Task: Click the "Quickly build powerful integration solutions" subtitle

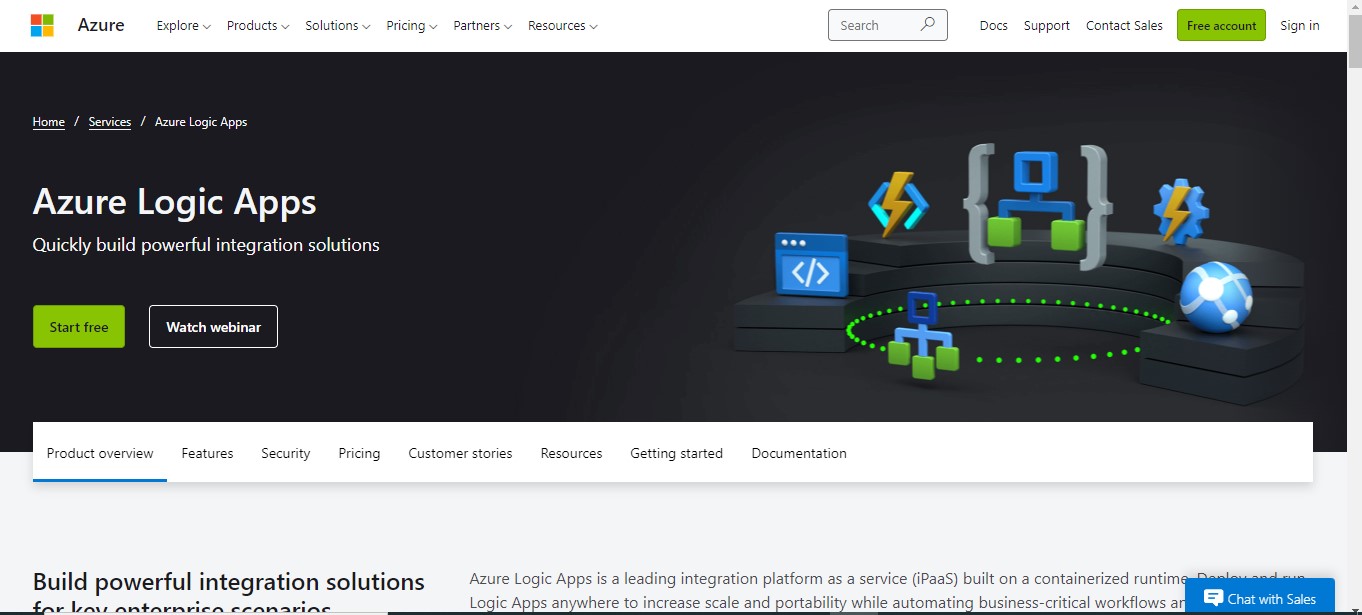Action: pos(206,245)
